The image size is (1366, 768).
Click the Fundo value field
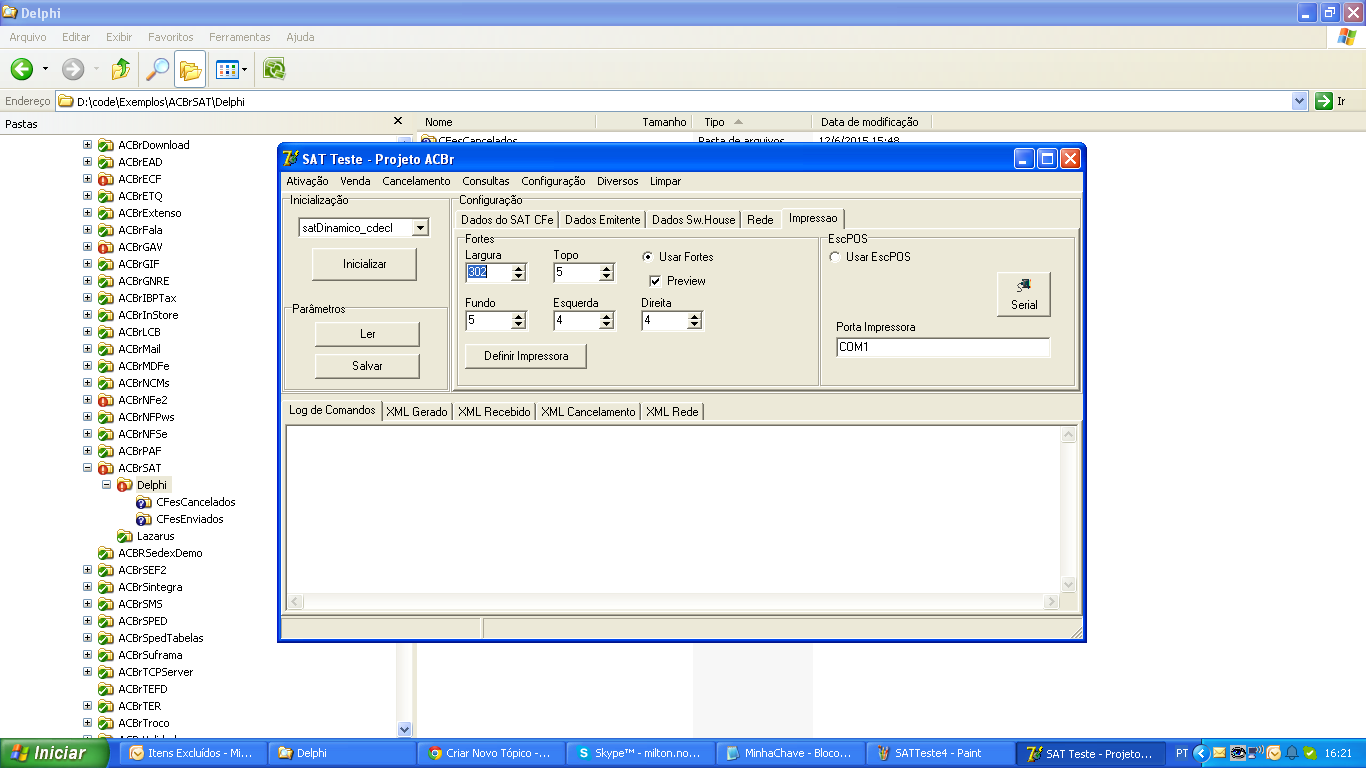pyautogui.click(x=488, y=321)
